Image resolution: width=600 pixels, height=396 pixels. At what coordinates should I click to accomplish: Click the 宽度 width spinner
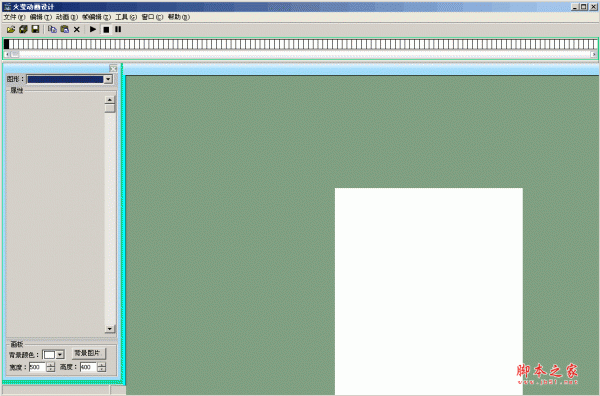pyautogui.click(x=51, y=367)
